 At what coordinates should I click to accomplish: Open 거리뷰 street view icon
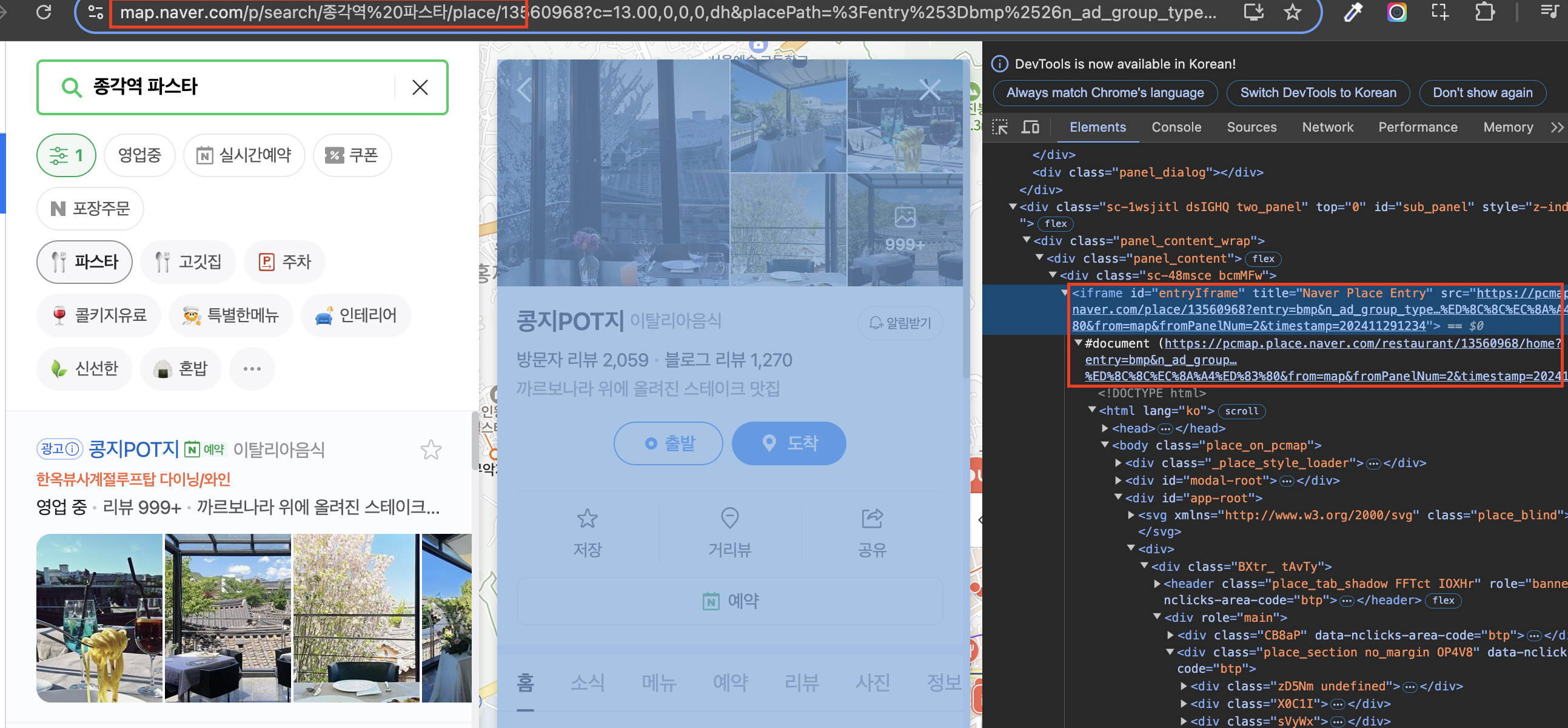729,519
